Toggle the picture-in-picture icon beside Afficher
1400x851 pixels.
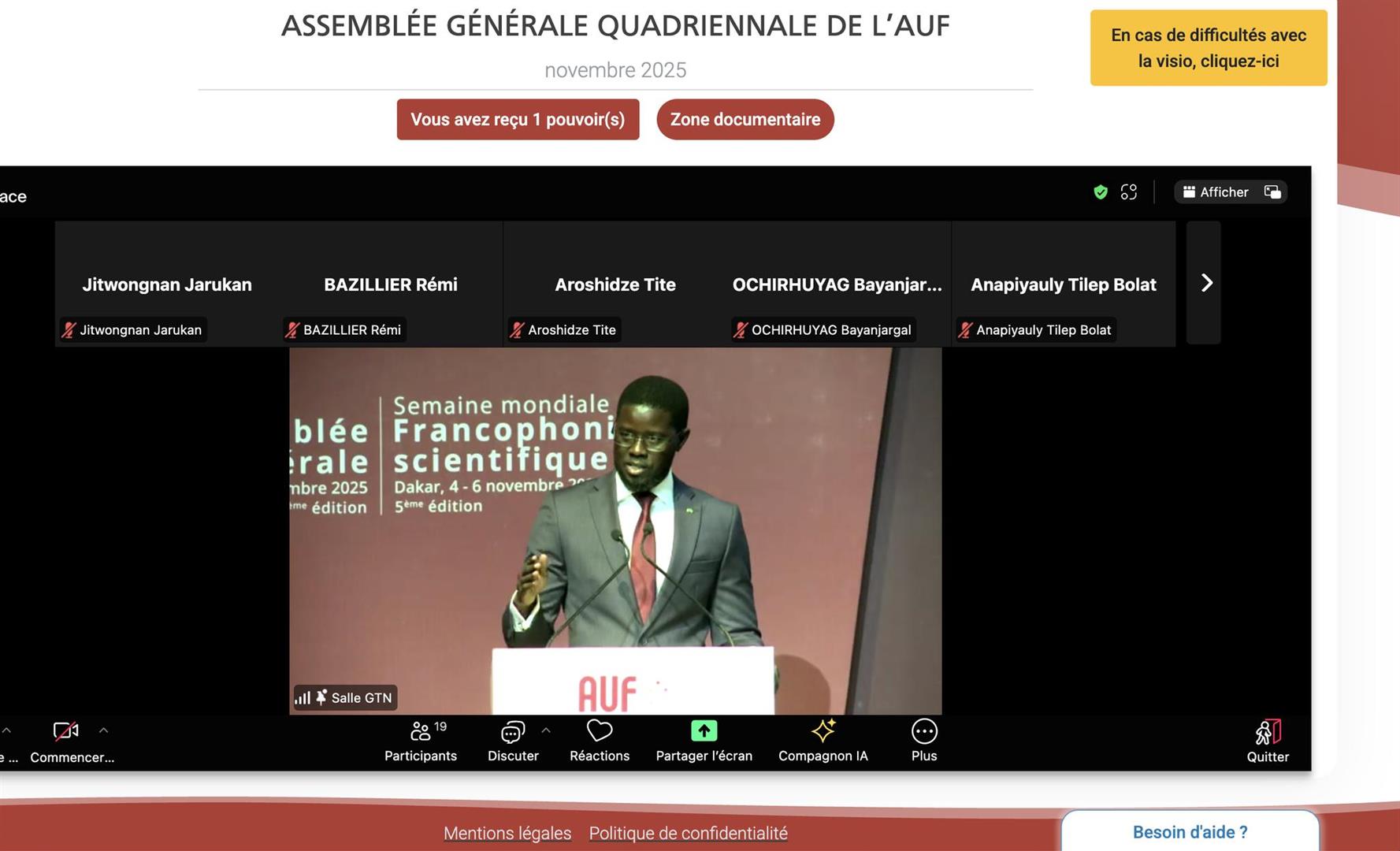click(x=1272, y=192)
